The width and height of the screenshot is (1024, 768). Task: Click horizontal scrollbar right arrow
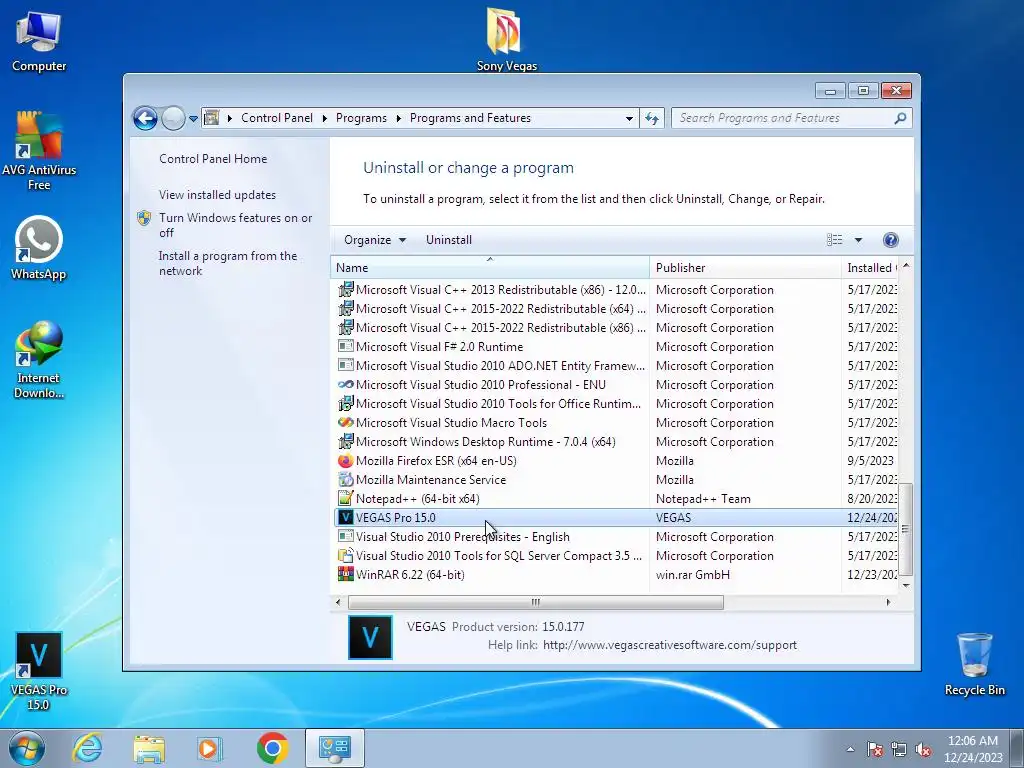888,602
